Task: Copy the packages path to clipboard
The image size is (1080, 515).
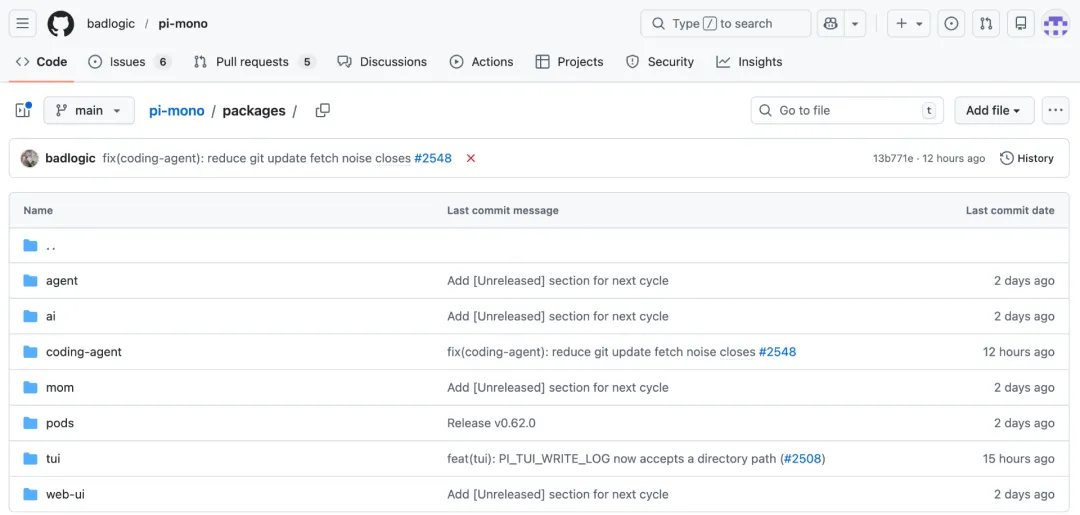Action: tap(322, 110)
